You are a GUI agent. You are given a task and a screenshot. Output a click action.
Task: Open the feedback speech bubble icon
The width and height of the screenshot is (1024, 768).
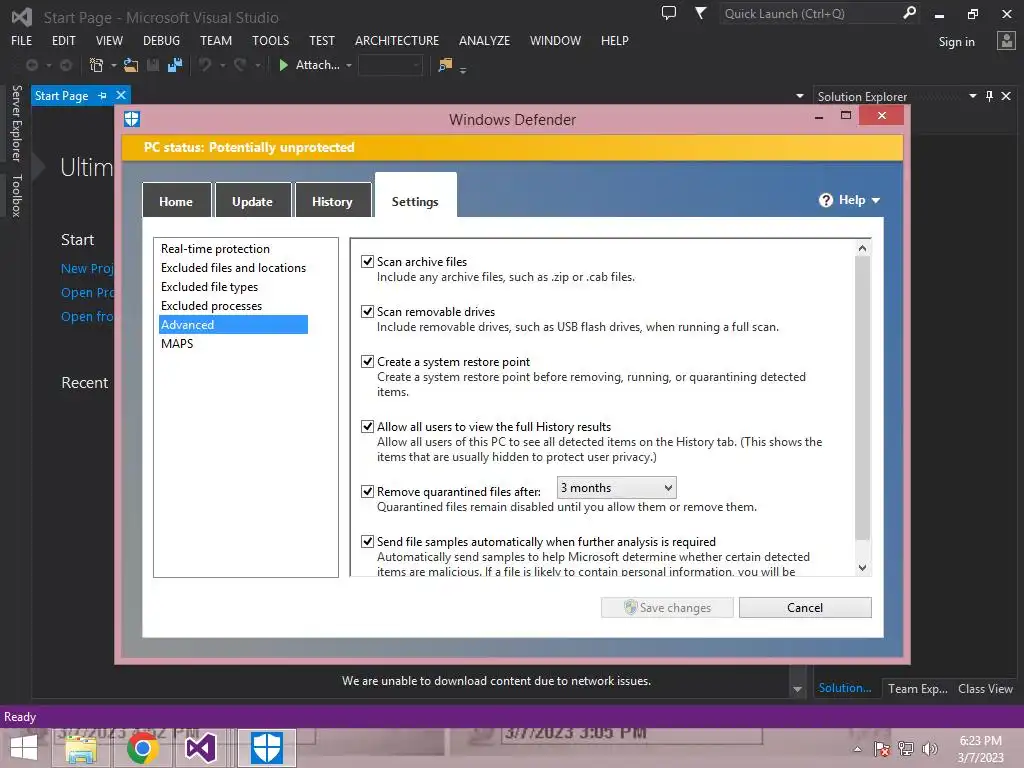[x=669, y=13]
